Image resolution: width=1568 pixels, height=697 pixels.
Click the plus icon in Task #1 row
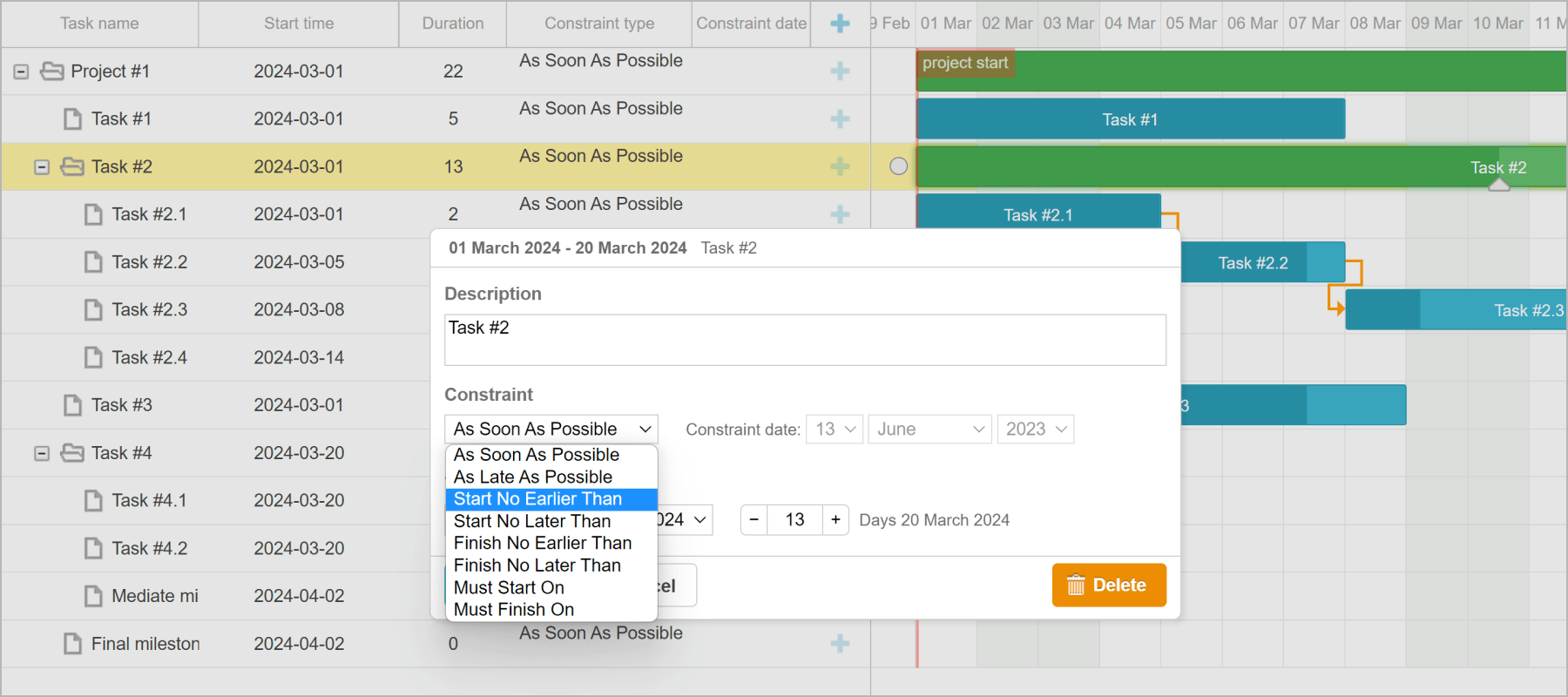coord(840,118)
